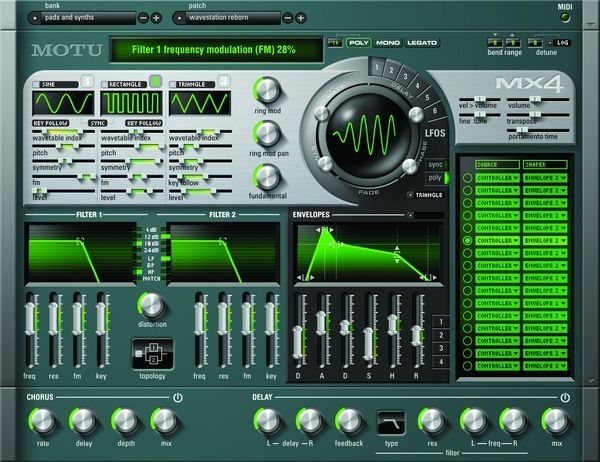Screen dimensions: 600x462
Task: Open first row ENVELOPE 2 shaper dropdown
Action: tap(545, 178)
